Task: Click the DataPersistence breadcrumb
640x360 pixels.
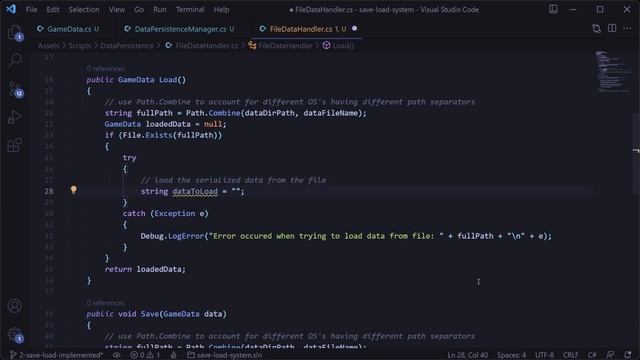Action: click(127, 46)
